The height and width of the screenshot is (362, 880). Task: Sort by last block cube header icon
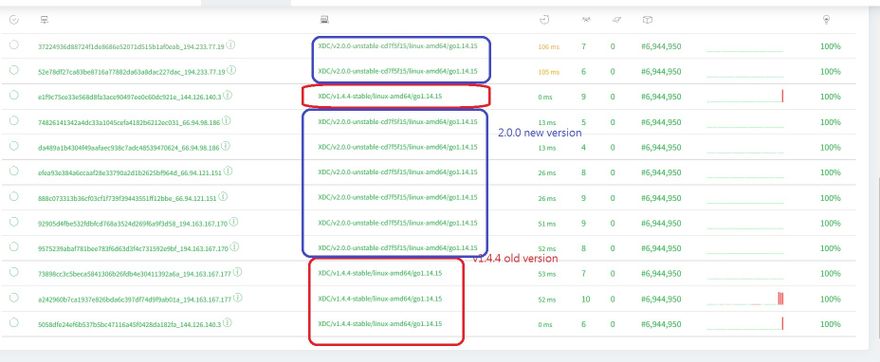pyautogui.click(x=647, y=20)
